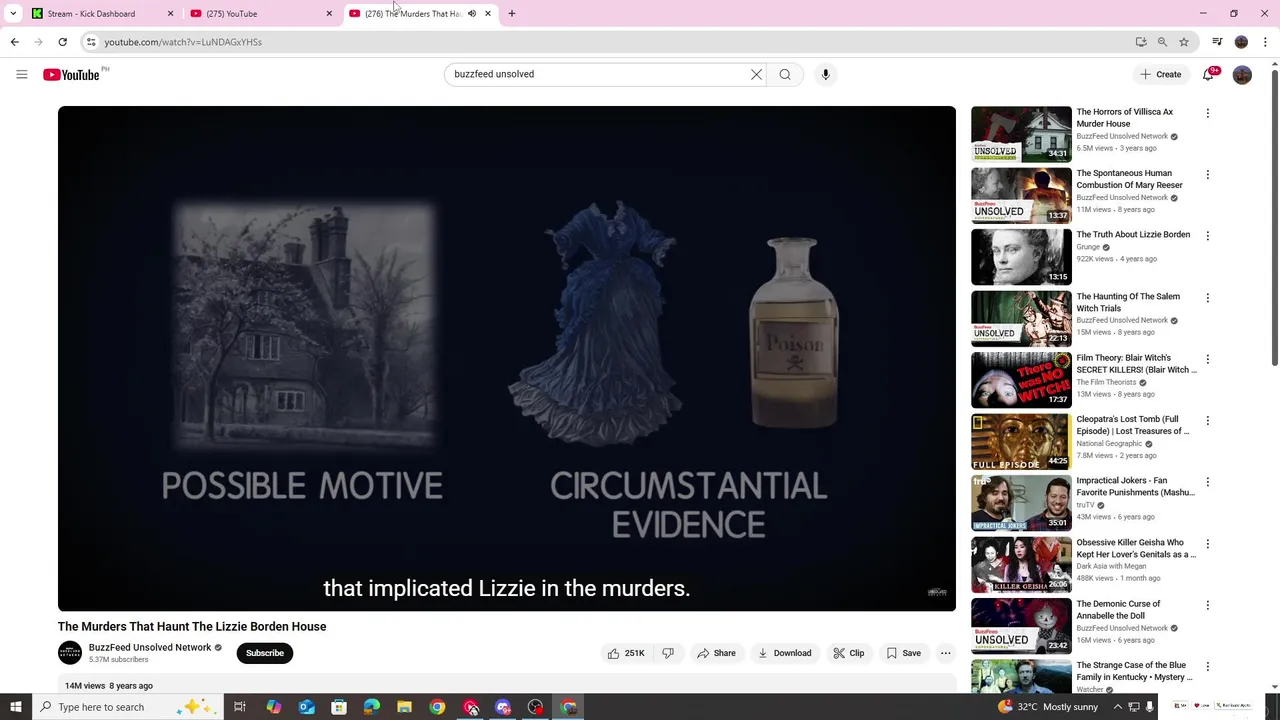Start voice search with the microphone

[x=825, y=74]
